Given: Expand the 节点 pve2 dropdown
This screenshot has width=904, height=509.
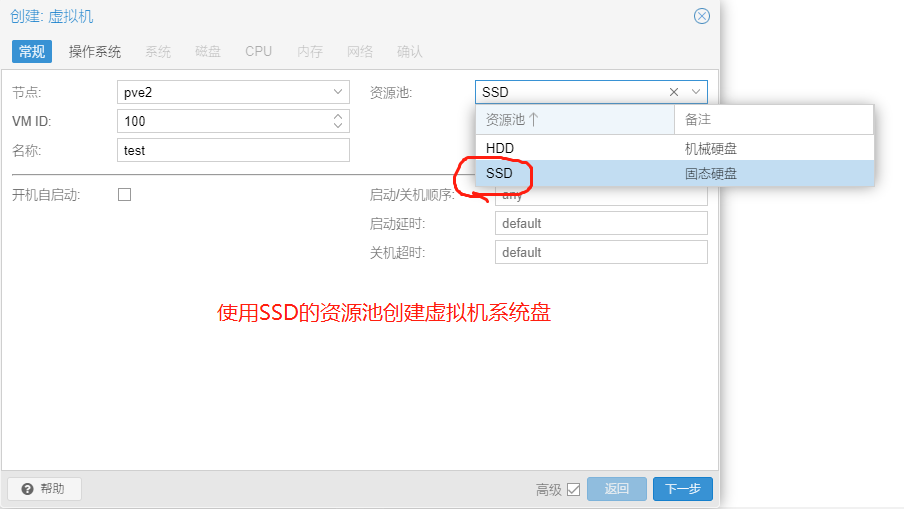Looking at the screenshot, I should tap(337, 92).
